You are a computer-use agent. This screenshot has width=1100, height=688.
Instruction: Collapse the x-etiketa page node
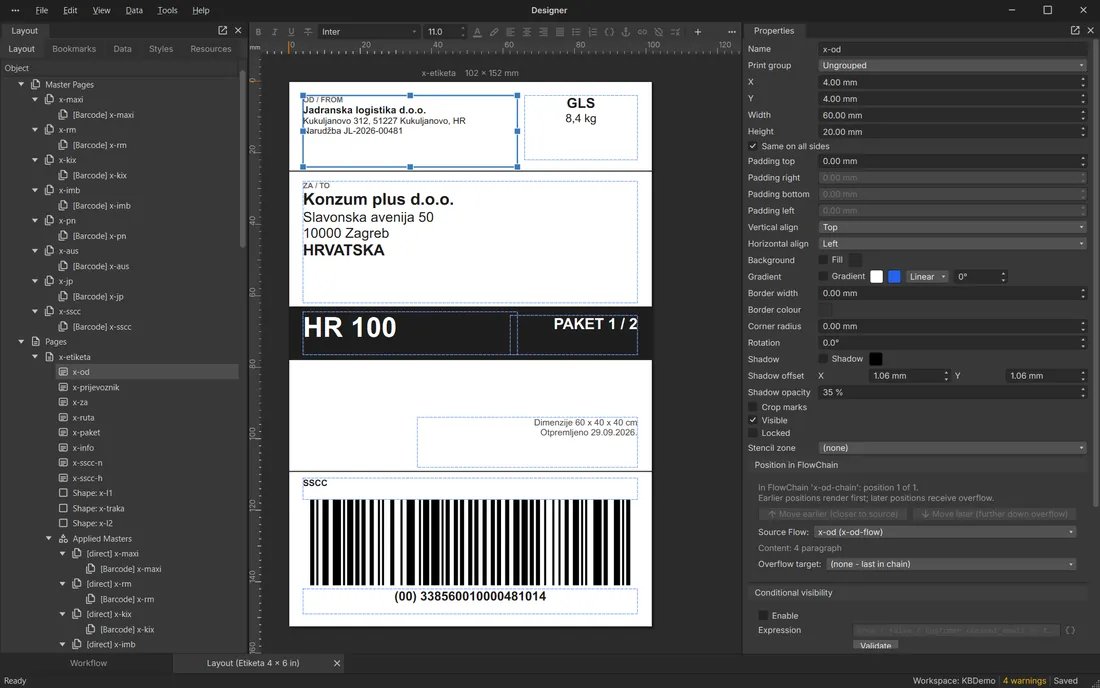[35, 357]
